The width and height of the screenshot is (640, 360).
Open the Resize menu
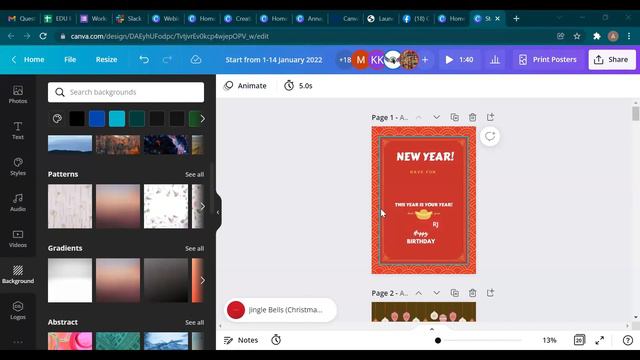pyautogui.click(x=106, y=60)
